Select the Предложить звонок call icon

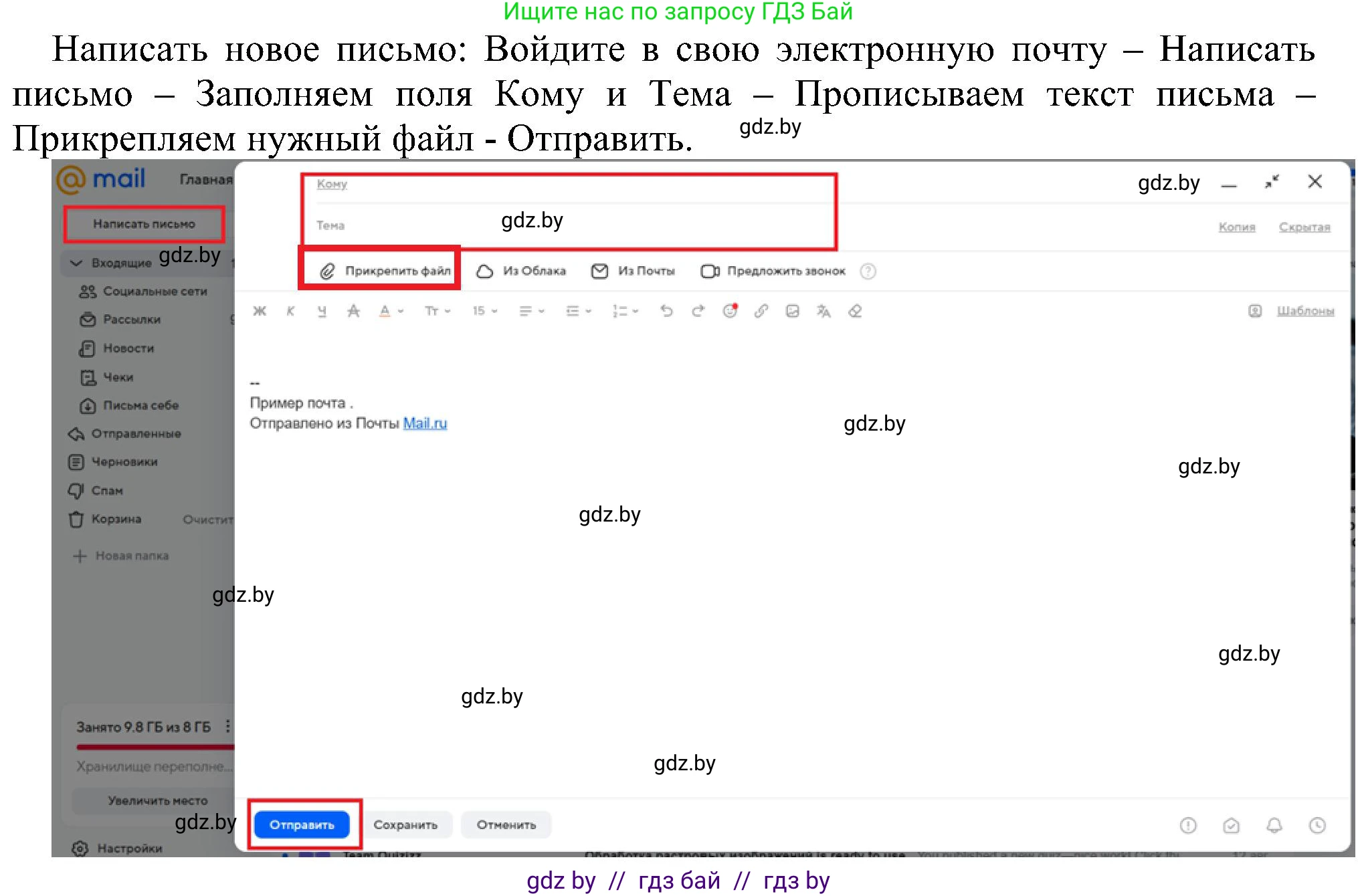coord(709,270)
